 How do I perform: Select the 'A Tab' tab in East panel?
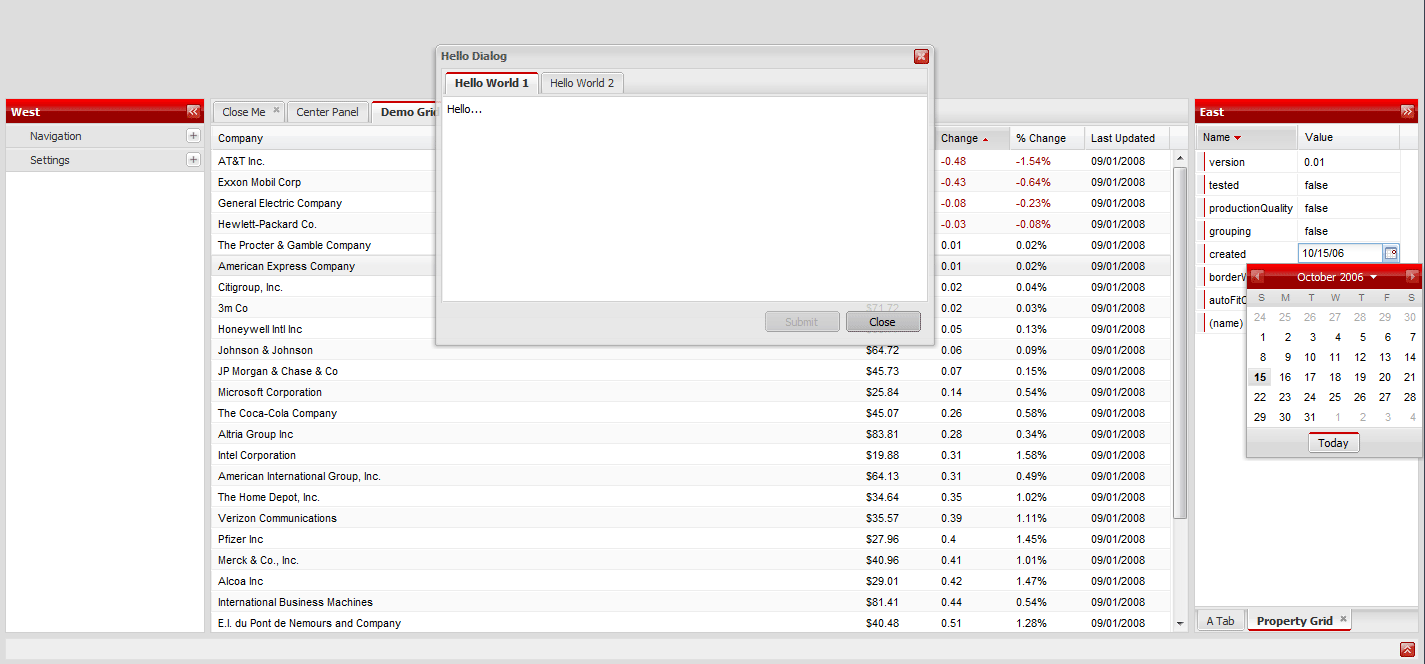[1220, 621]
